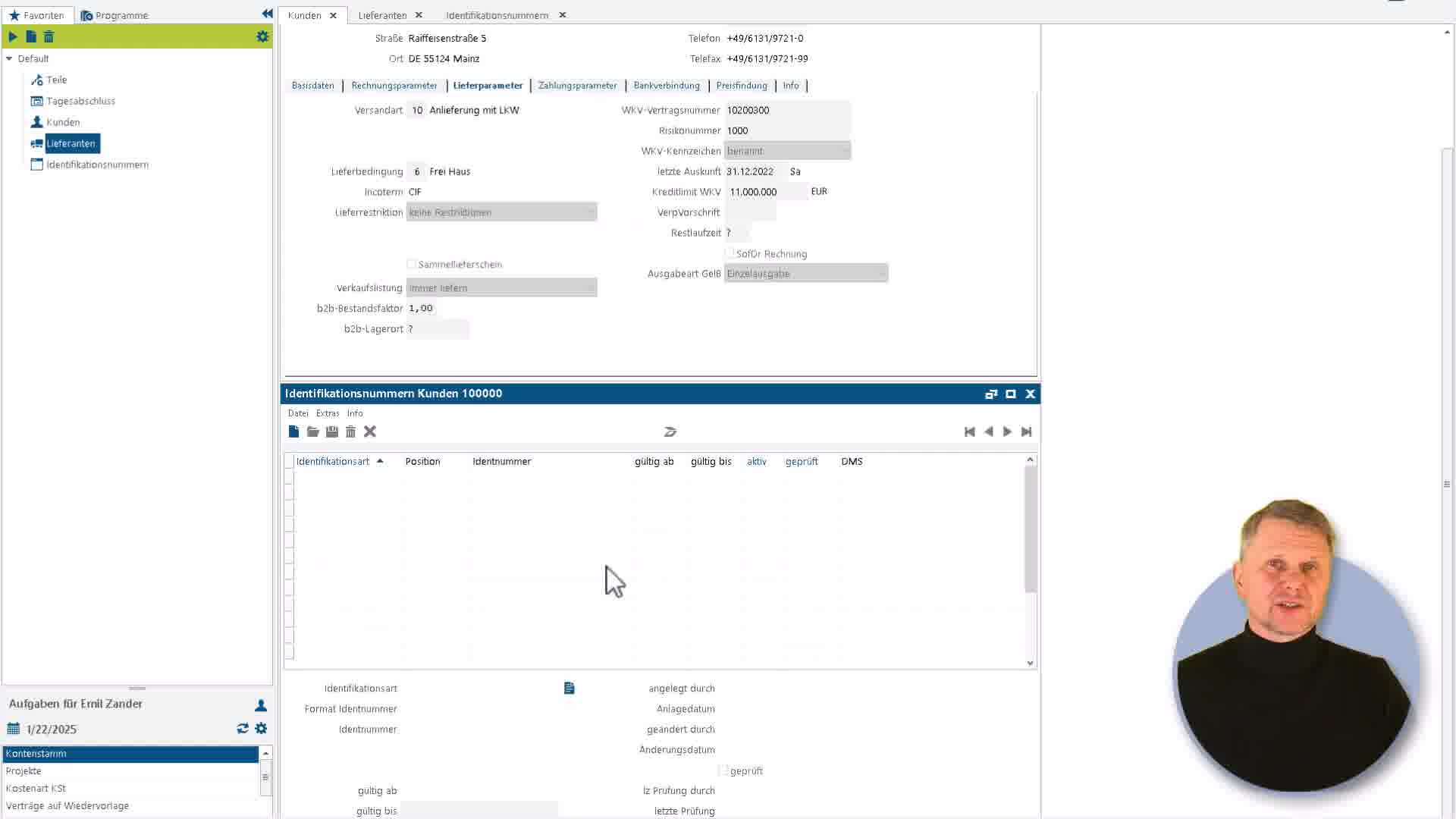Open Aufgaben settings gear icon
Screen dimensions: 1456x819
point(261,728)
